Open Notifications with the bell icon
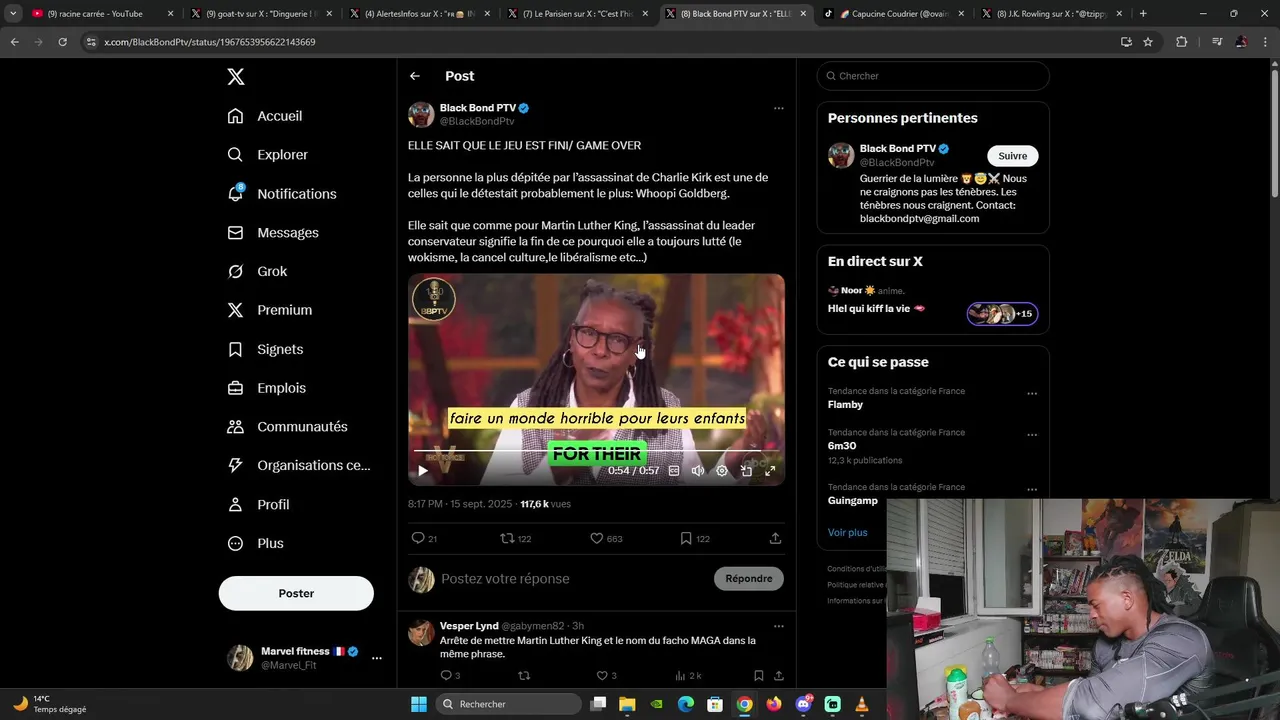The width and height of the screenshot is (1280, 720). pos(281,194)
